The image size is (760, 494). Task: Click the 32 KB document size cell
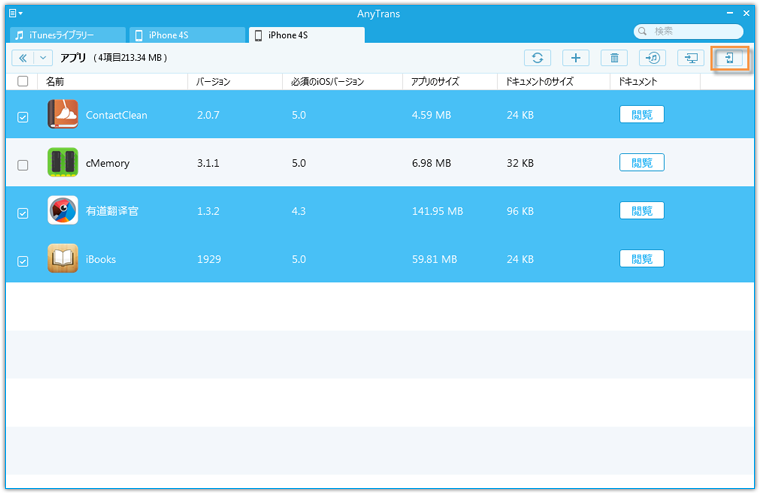pyautogui.click(x=520, y=163)
